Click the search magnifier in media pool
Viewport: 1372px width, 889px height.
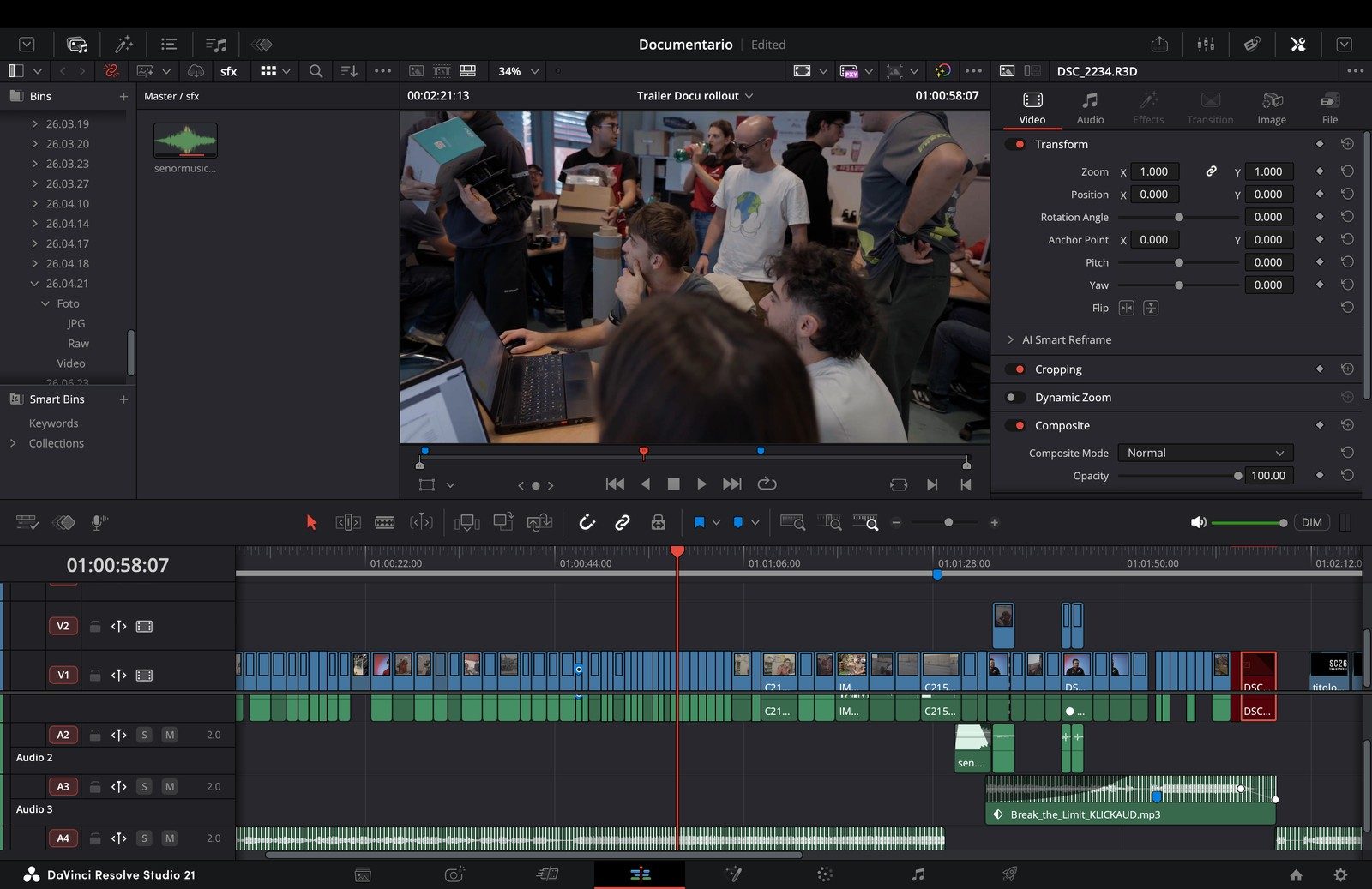coord(316,71)
